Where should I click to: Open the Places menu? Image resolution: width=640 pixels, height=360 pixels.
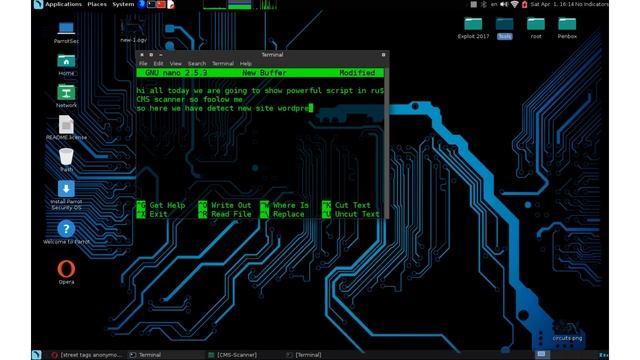click(x=97, y=4)
